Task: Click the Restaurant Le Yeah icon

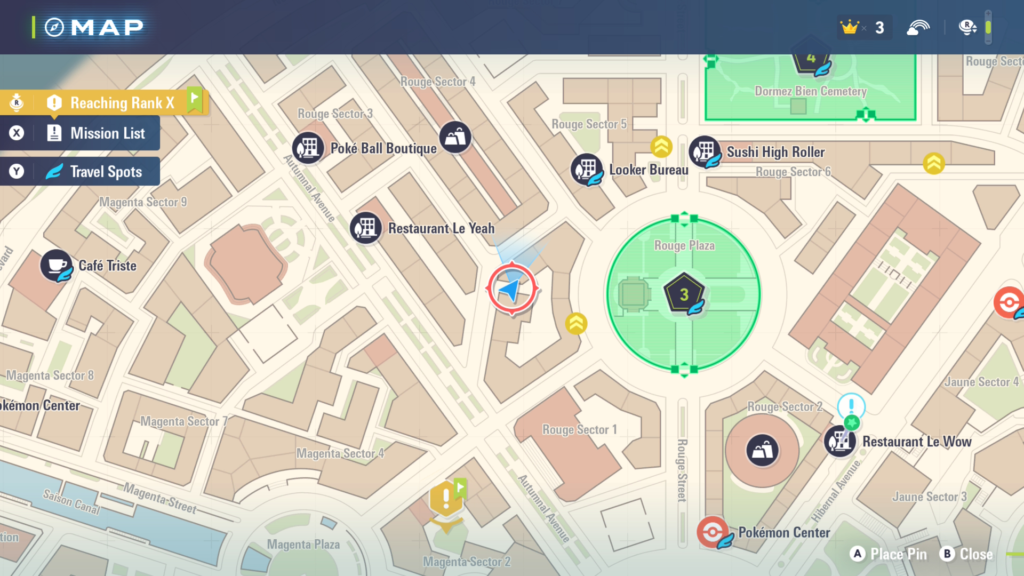Action: 366,228
